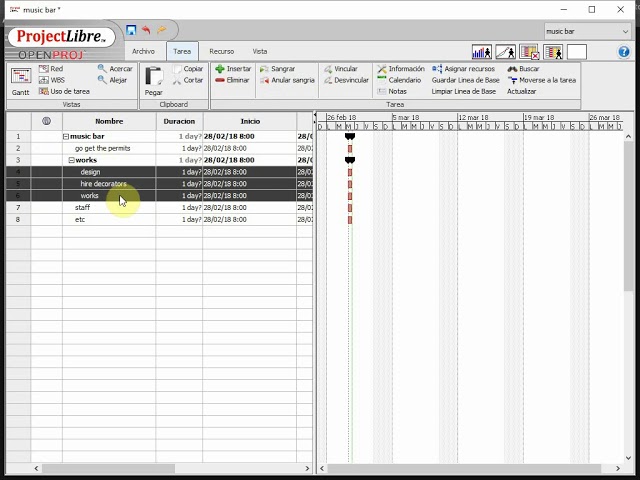This screenshot has width=640, height=480.
Task: Click the table horizontal scrollbar thumb
Action: (x=109, y=468)
